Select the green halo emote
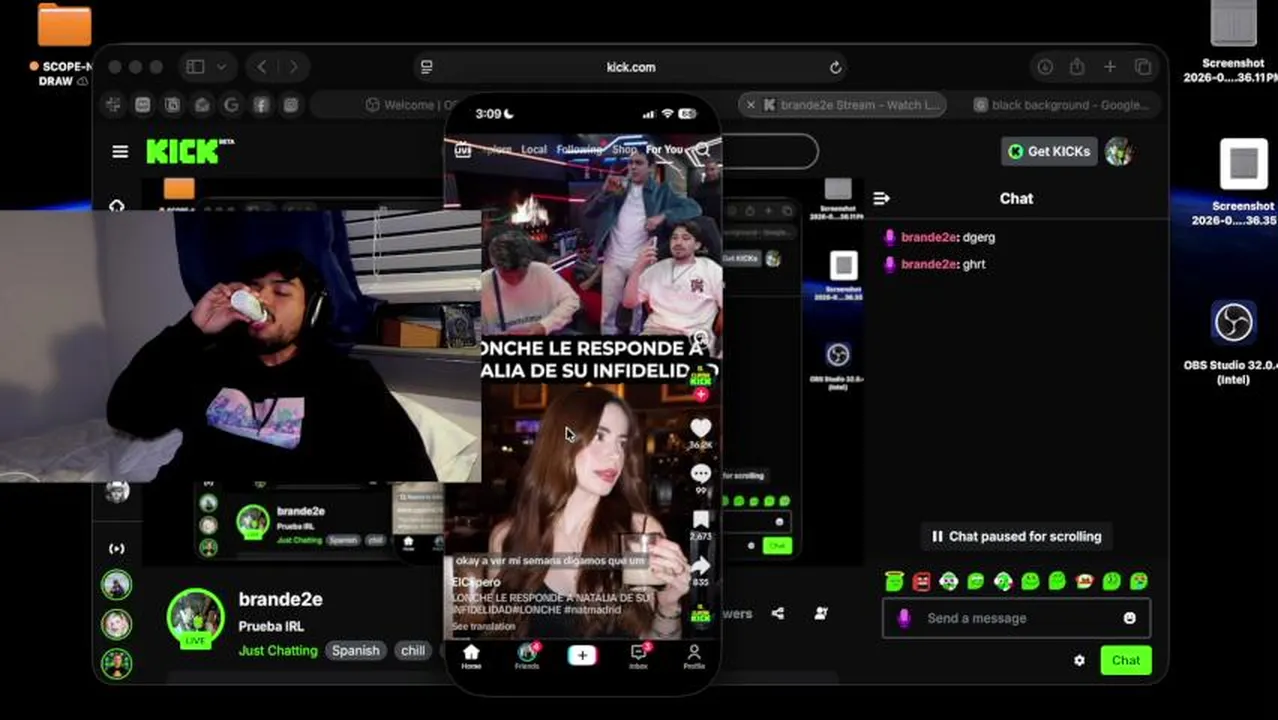Viewport: 1278px width, 720px height. click(x=895, y=580)
